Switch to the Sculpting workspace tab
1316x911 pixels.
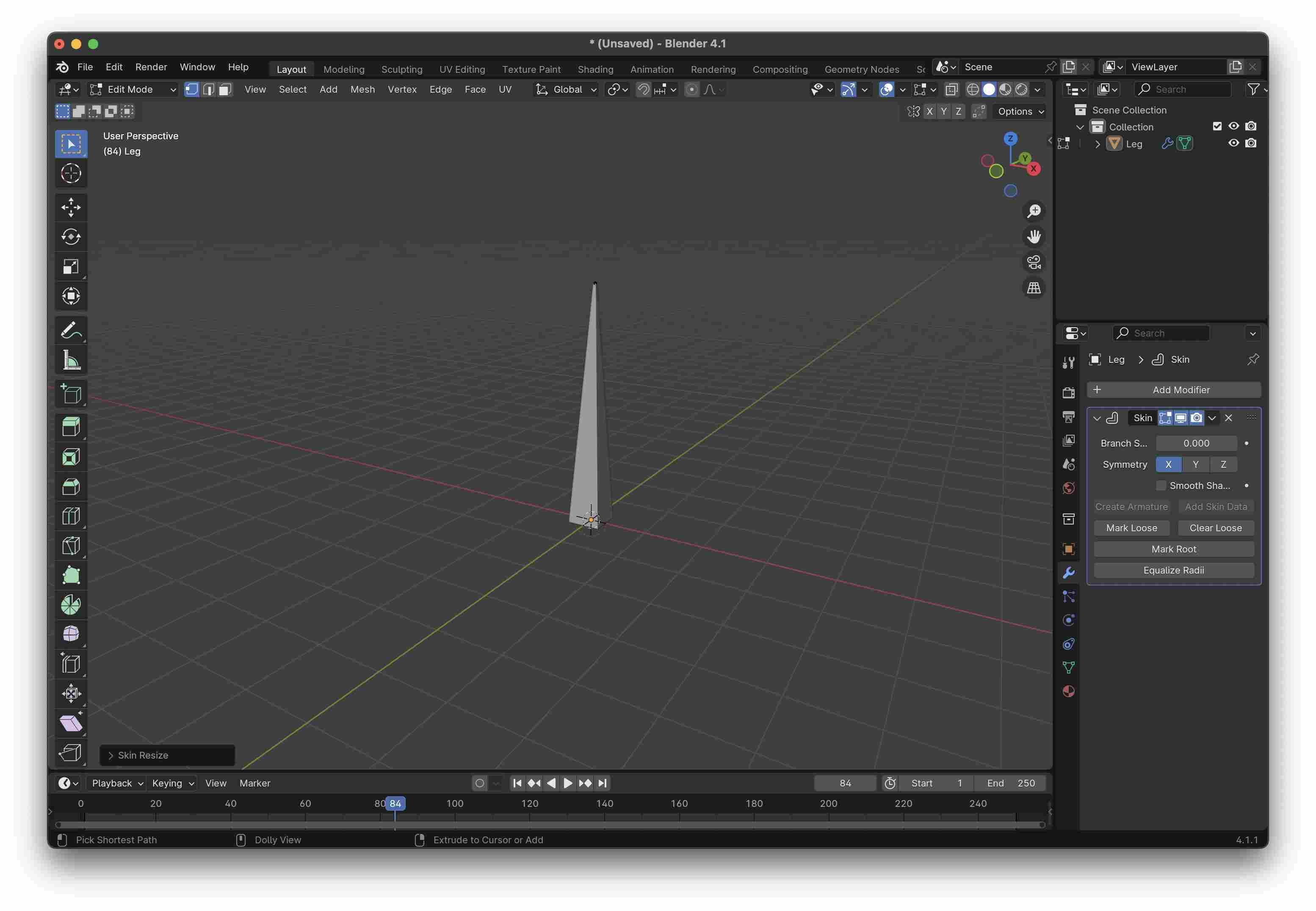pyautogui.click(x=402, y=69)
